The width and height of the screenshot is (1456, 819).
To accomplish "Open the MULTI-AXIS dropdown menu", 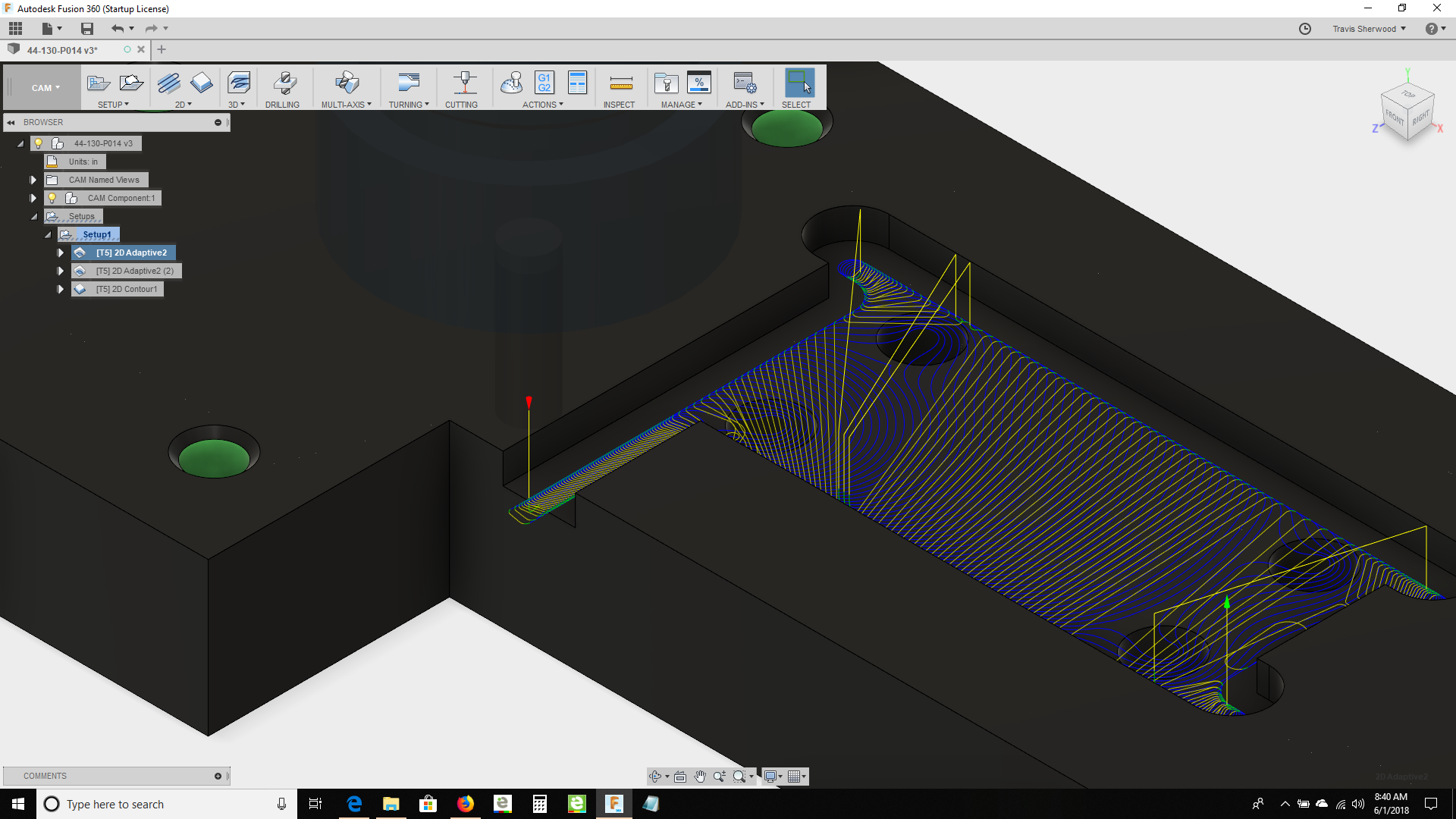I will (x=347, y=105).
